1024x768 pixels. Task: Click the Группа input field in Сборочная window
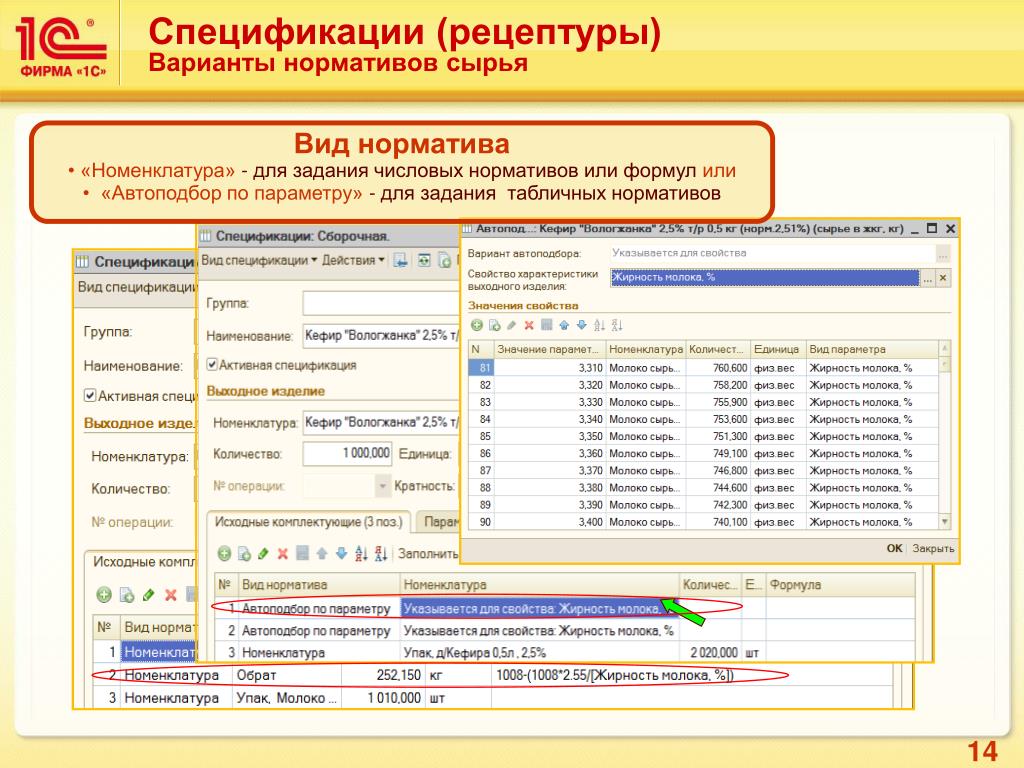(x=381, y=303)
